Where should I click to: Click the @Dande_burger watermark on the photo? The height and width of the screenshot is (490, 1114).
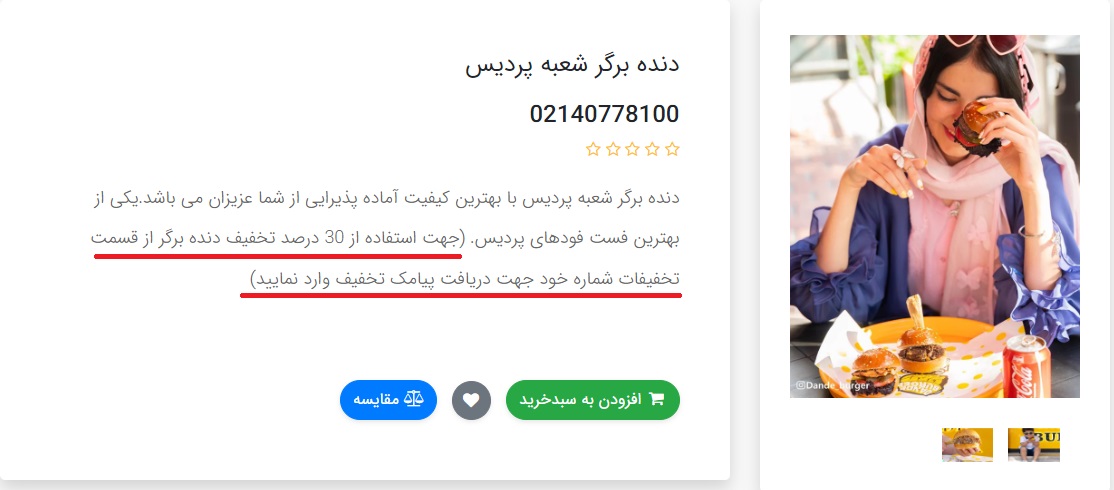(x=832, y=386)
